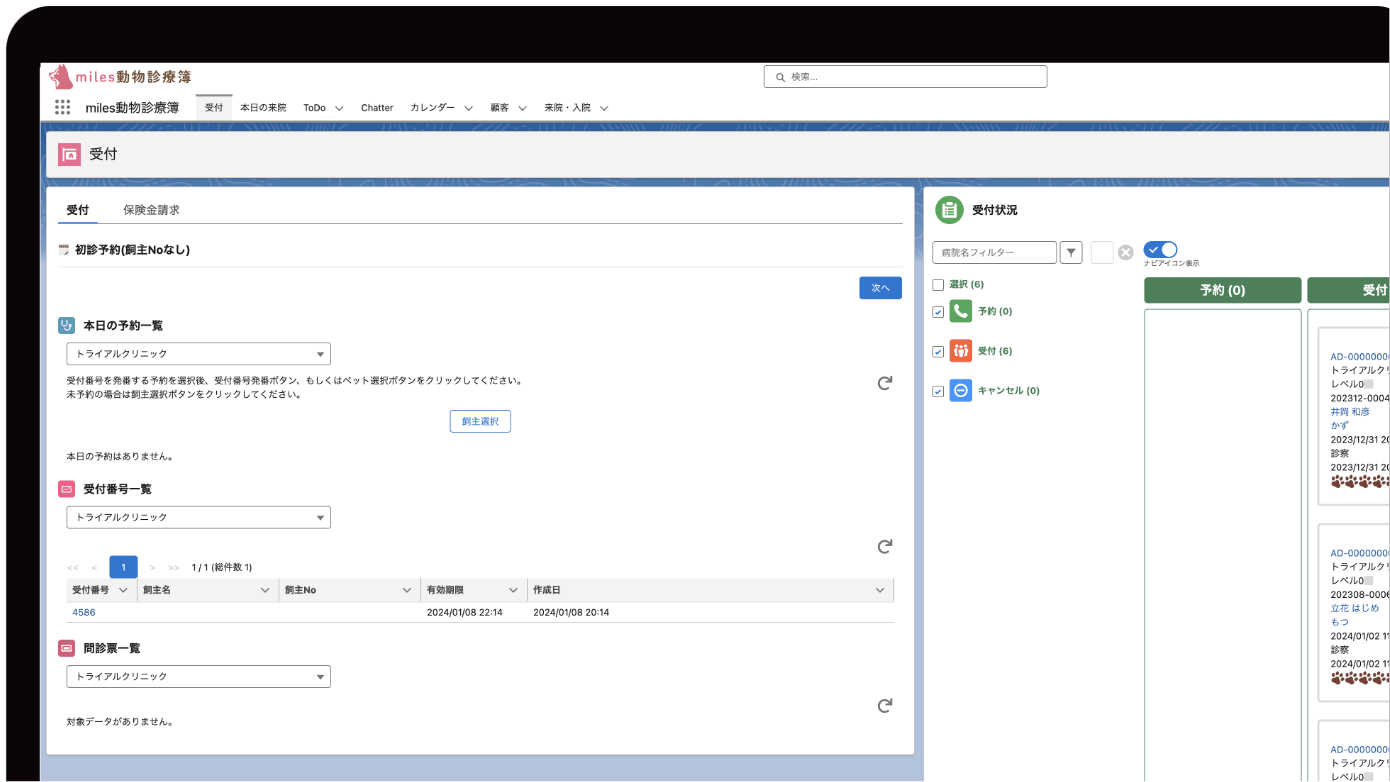Click the search magnifier icon

click(780, 77)
